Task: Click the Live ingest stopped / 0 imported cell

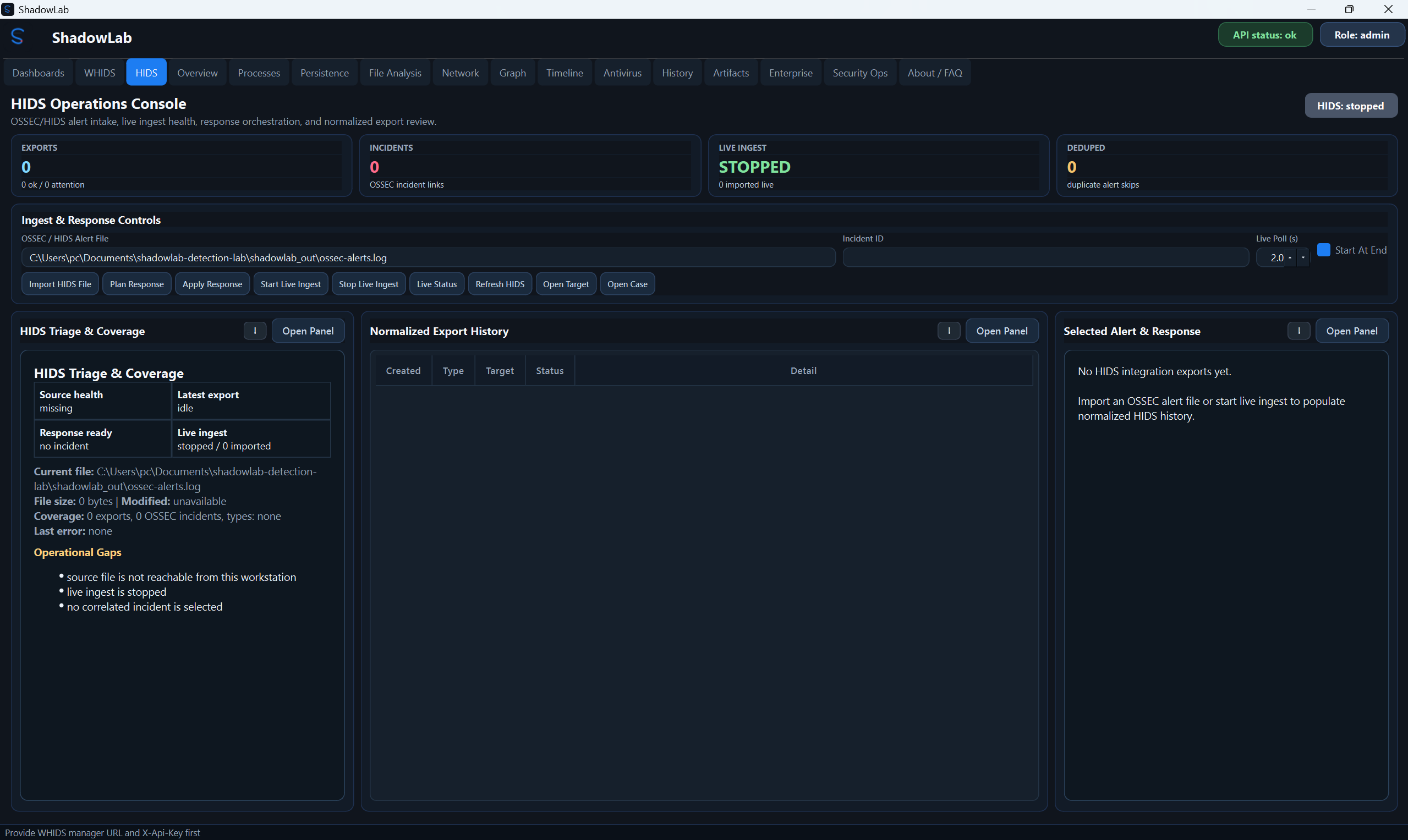Action: [x=251, y=438]
